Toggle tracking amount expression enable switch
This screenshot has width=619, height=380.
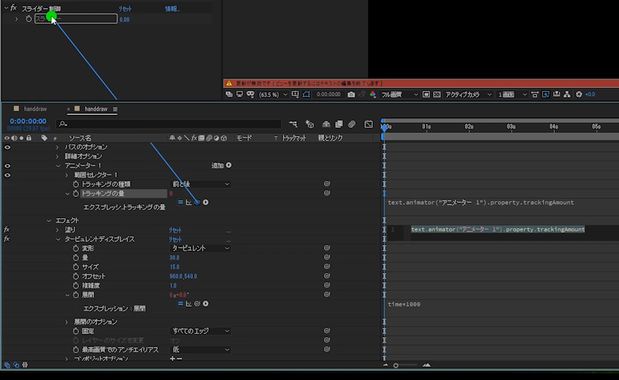pos(180,202)
